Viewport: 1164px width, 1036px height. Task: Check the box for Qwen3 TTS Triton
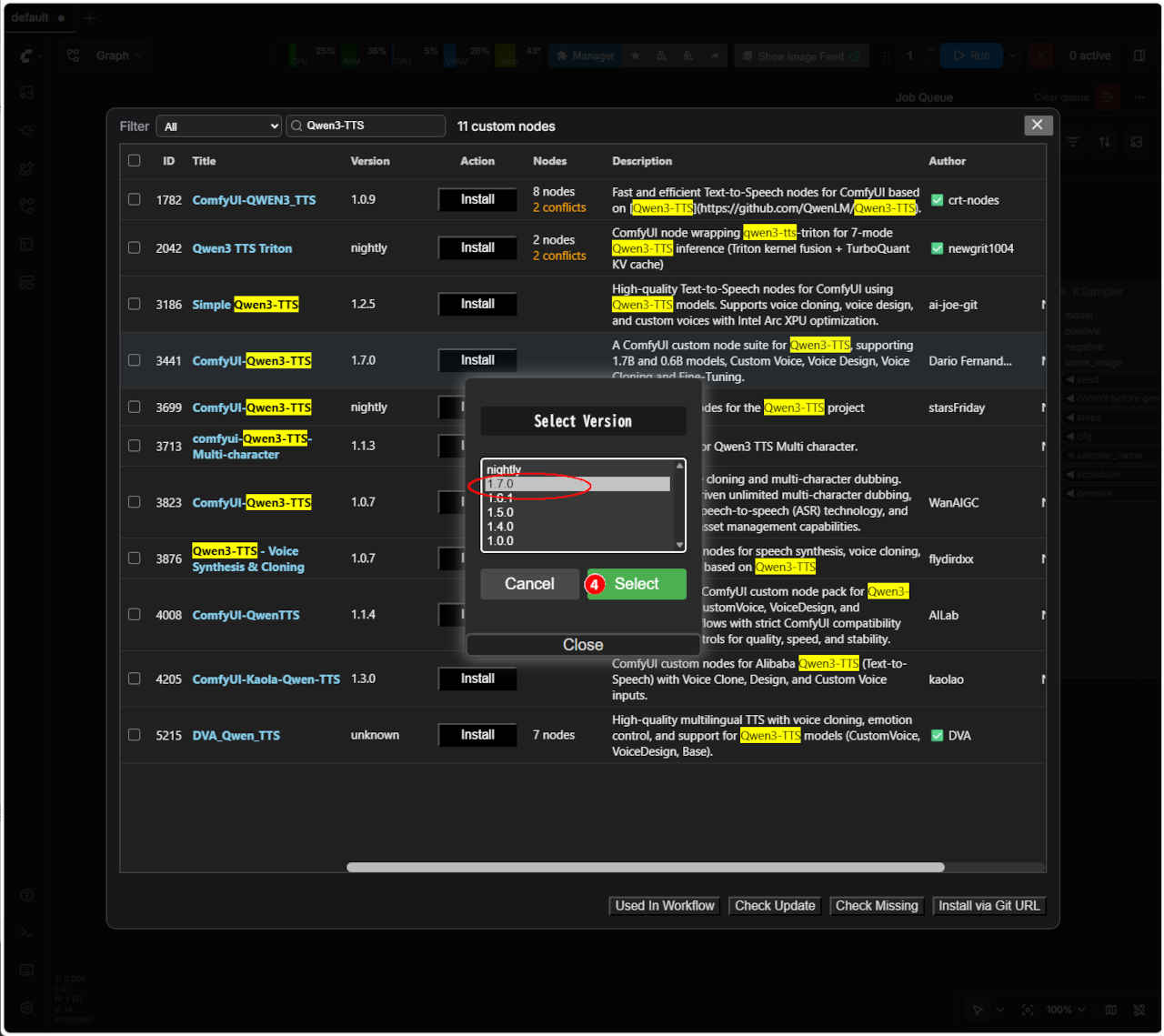pos(135,247)
